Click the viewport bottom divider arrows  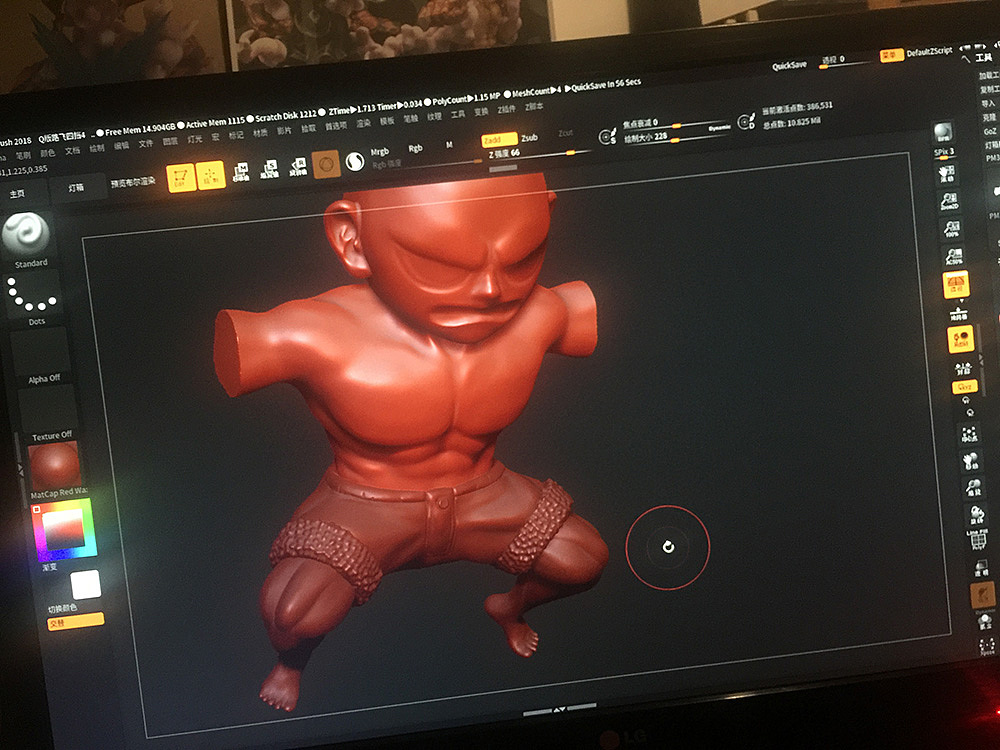click(x=559, y=709)
